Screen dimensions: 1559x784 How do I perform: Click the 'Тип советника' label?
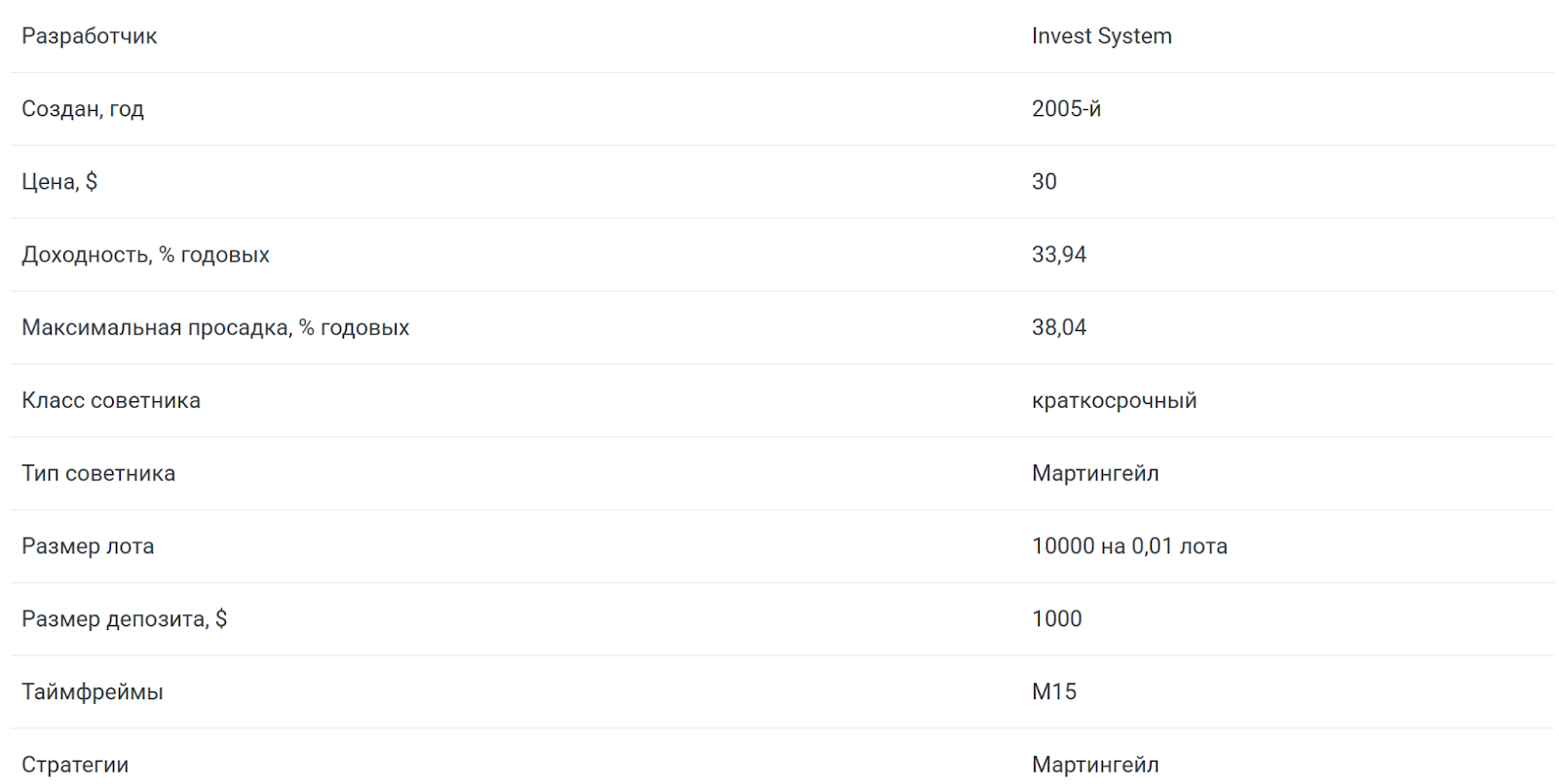(x=98, y=473)
